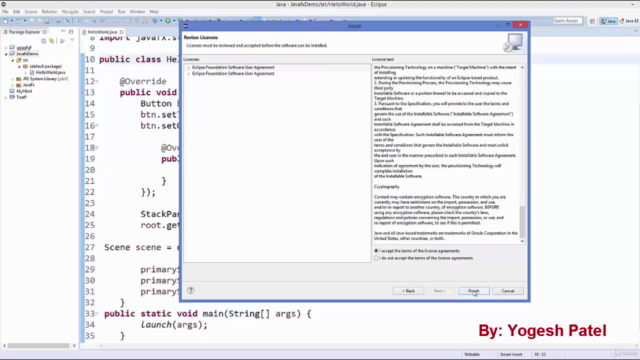Open the Source menu
The height and width of the screenshot is (360, 640).
click(31, 12)
